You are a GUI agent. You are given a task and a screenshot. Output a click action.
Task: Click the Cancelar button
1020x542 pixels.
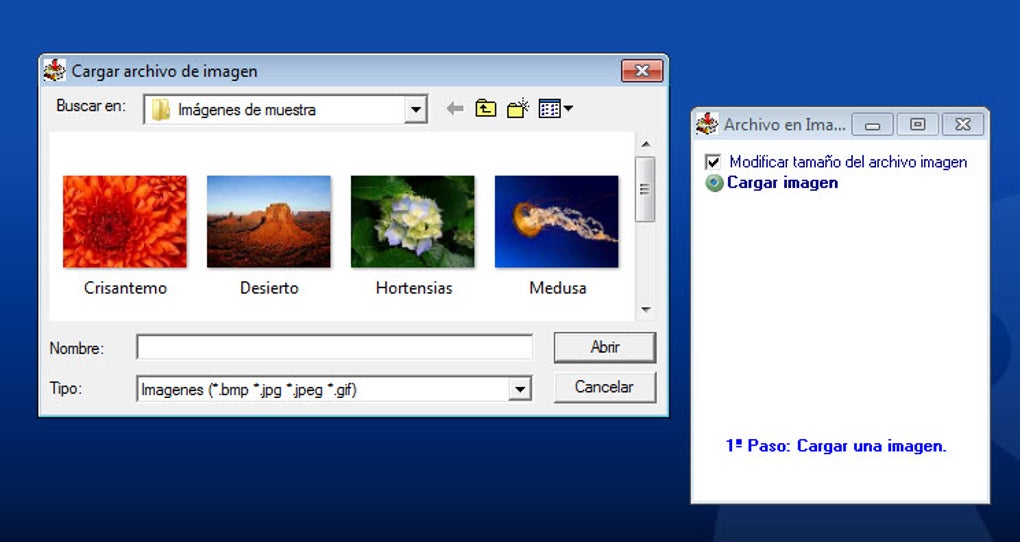(605, 387)
